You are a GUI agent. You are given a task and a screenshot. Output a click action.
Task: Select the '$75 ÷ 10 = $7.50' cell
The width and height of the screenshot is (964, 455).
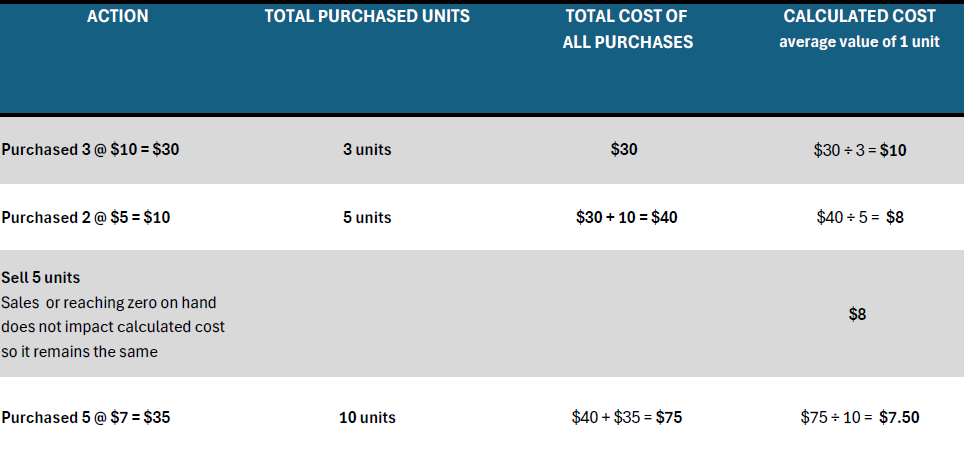point(859,417)
